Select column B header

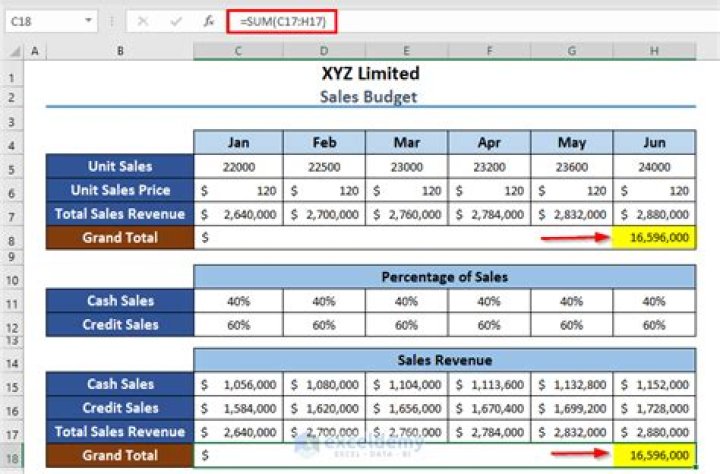pyautogui.click(x=120, y=51)
